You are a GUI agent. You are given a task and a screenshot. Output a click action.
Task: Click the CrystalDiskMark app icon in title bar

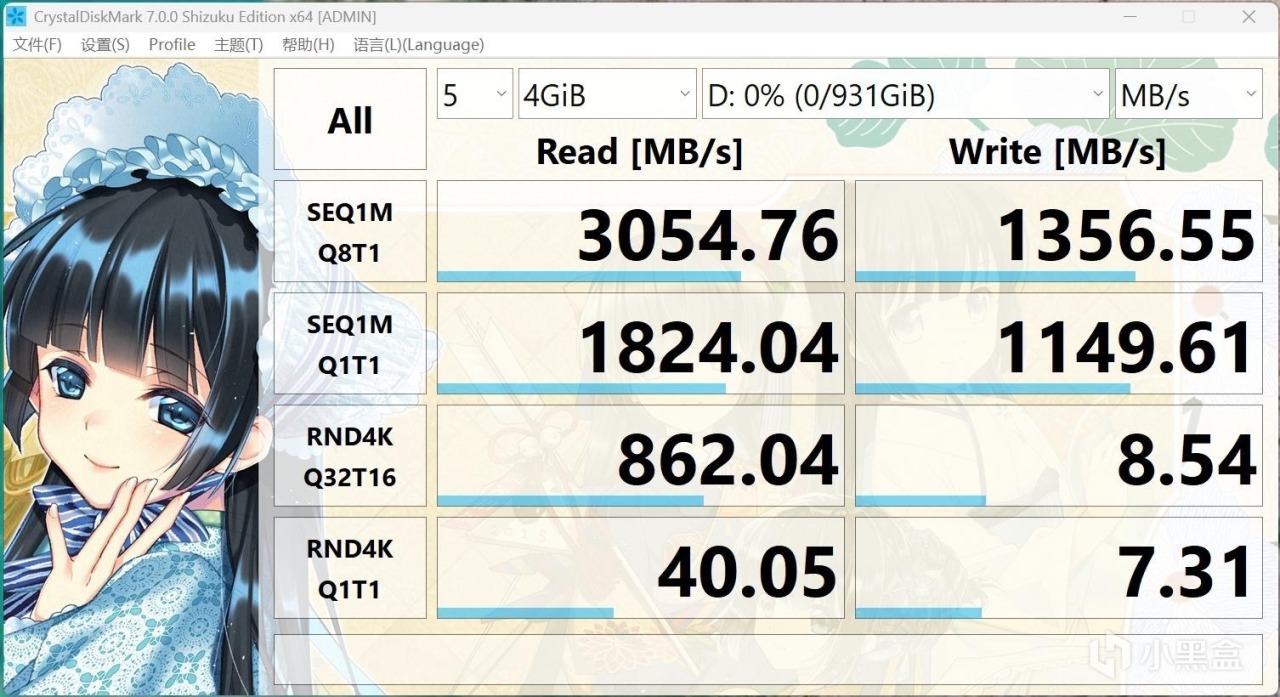pyautogui.click(x=15, y=16)
